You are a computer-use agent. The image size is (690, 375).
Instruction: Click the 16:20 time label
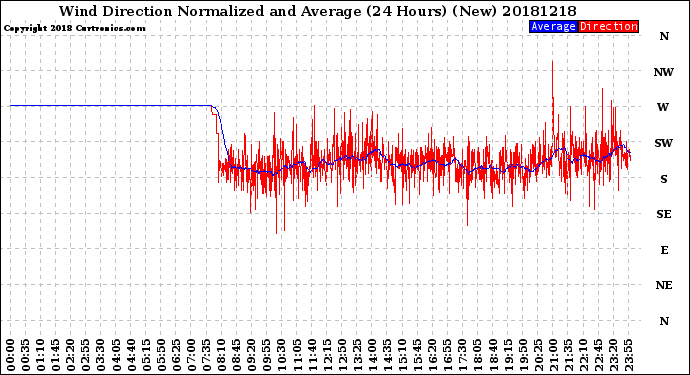click(433, 355)
